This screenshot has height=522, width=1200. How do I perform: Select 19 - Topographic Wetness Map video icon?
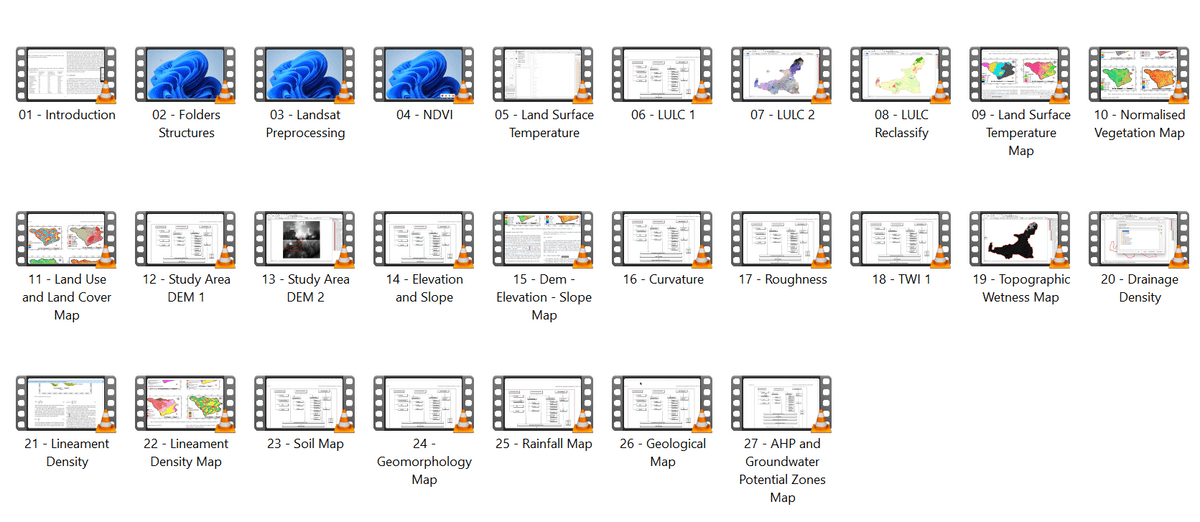[x=1020, y=240]
